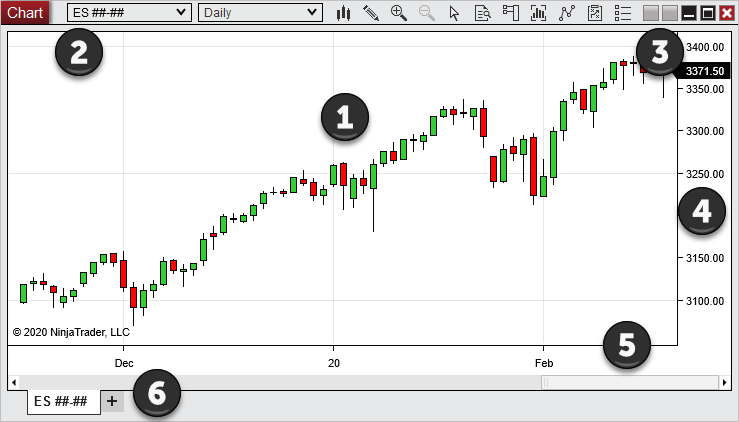Click the zoom out magnifier icon
The width and height of the screenshot is (739, 422).
pos(427,13)
